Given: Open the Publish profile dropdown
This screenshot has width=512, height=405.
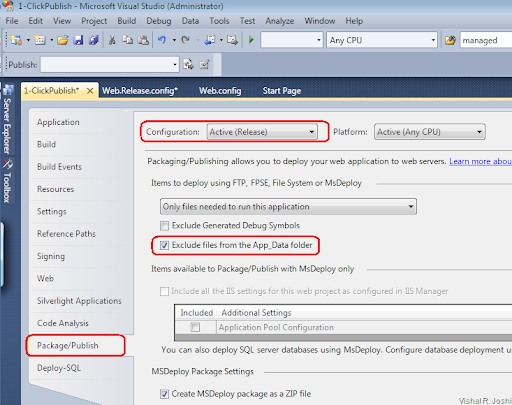Looking at the screenshot, I should click(x=110, y=64).
